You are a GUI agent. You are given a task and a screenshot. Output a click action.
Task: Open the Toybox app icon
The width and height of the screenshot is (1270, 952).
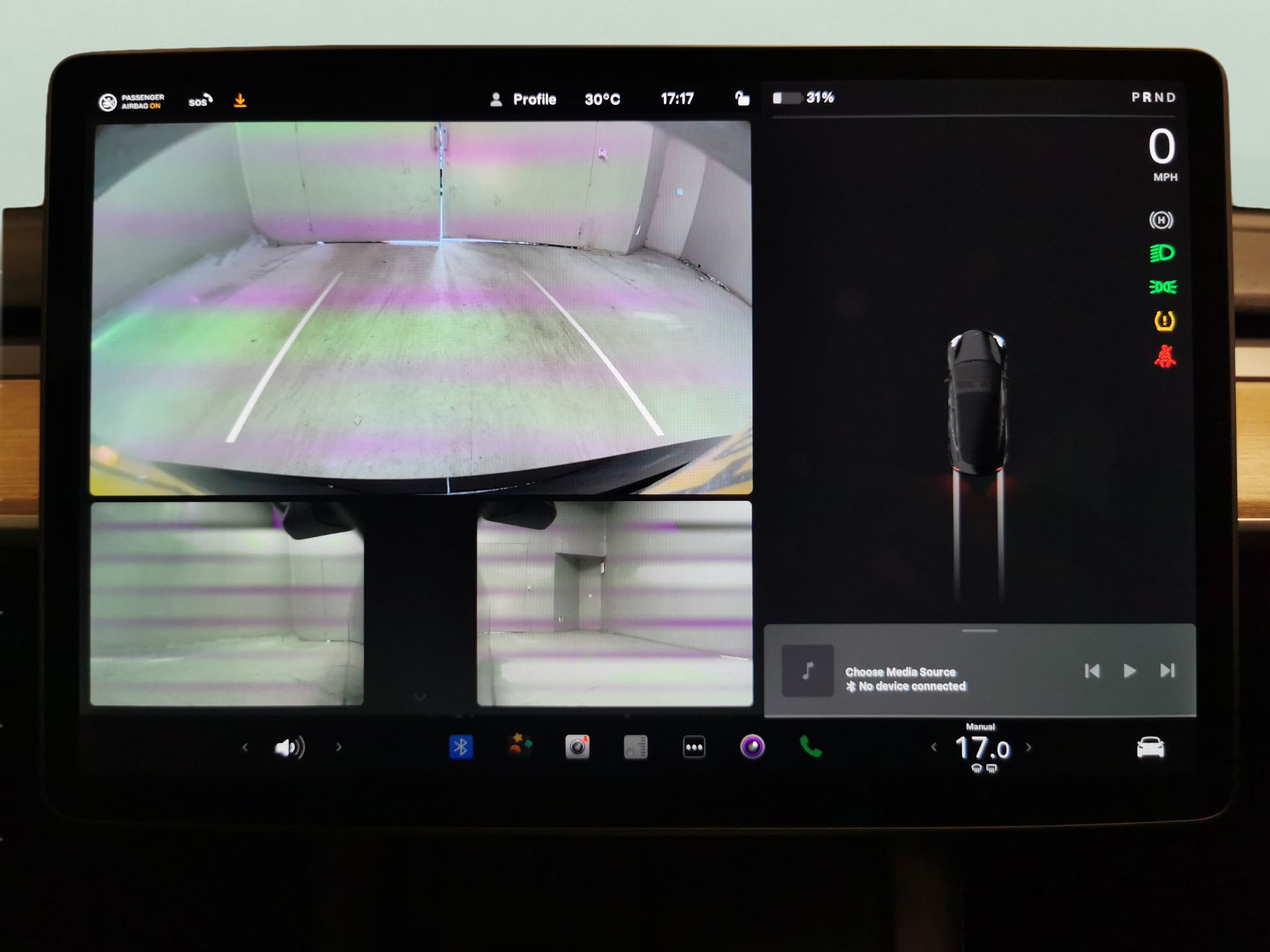point(520,745)
